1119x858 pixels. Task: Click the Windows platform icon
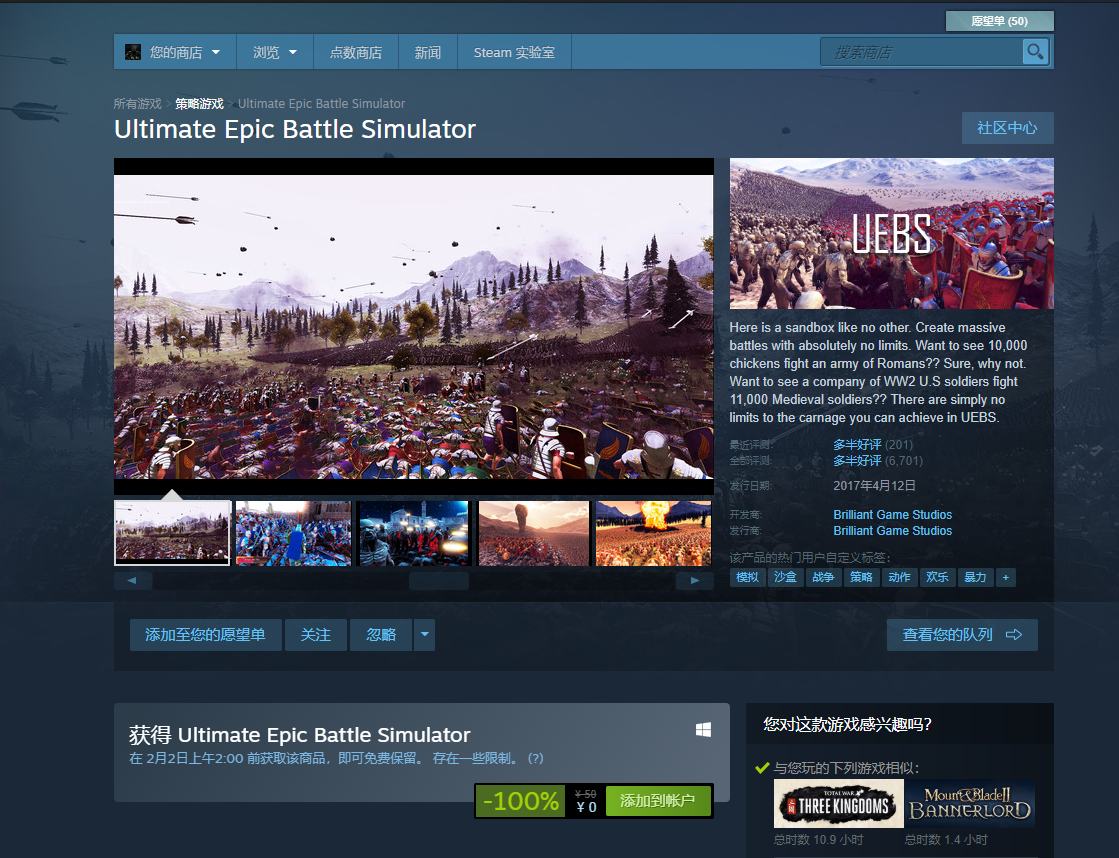(x=703, y=729)
